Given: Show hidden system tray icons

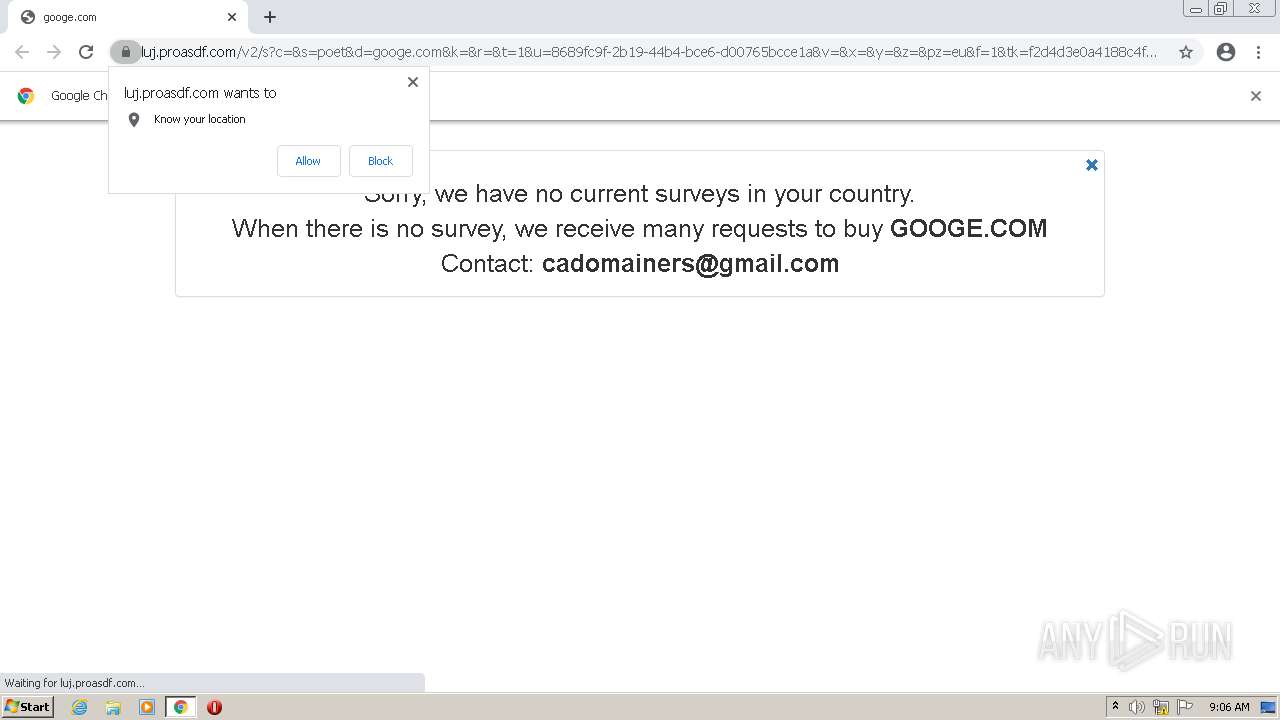Looking at the screenshot, I should coord(1115,707).
